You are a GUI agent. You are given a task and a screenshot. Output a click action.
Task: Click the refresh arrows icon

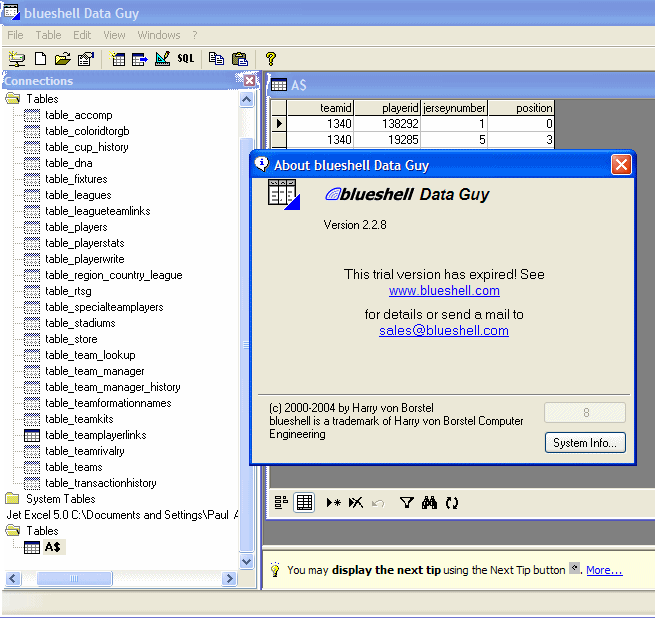pos(452,503)
